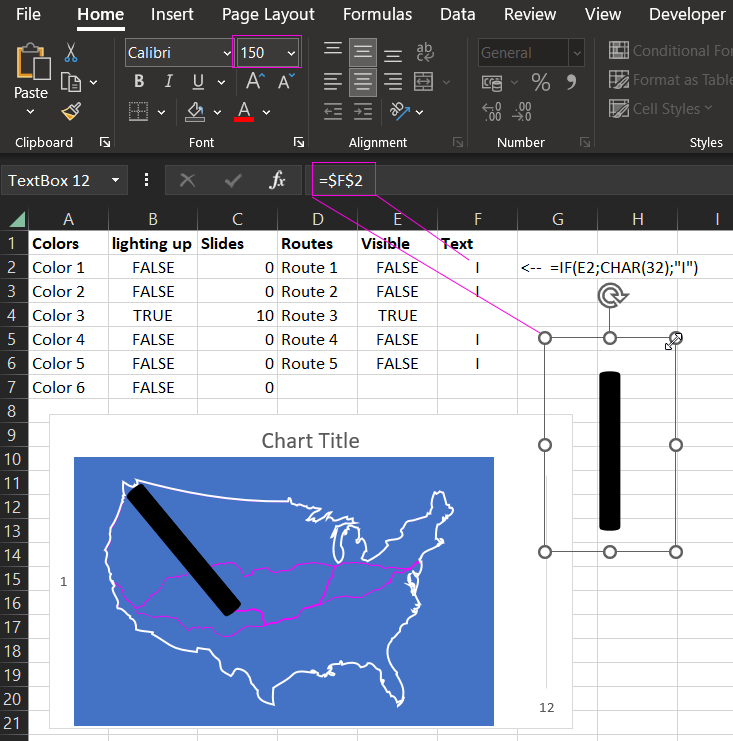The image size is (733, 741).
Task: Click the Cut scissors icon
Action: (x=71, y=52)
